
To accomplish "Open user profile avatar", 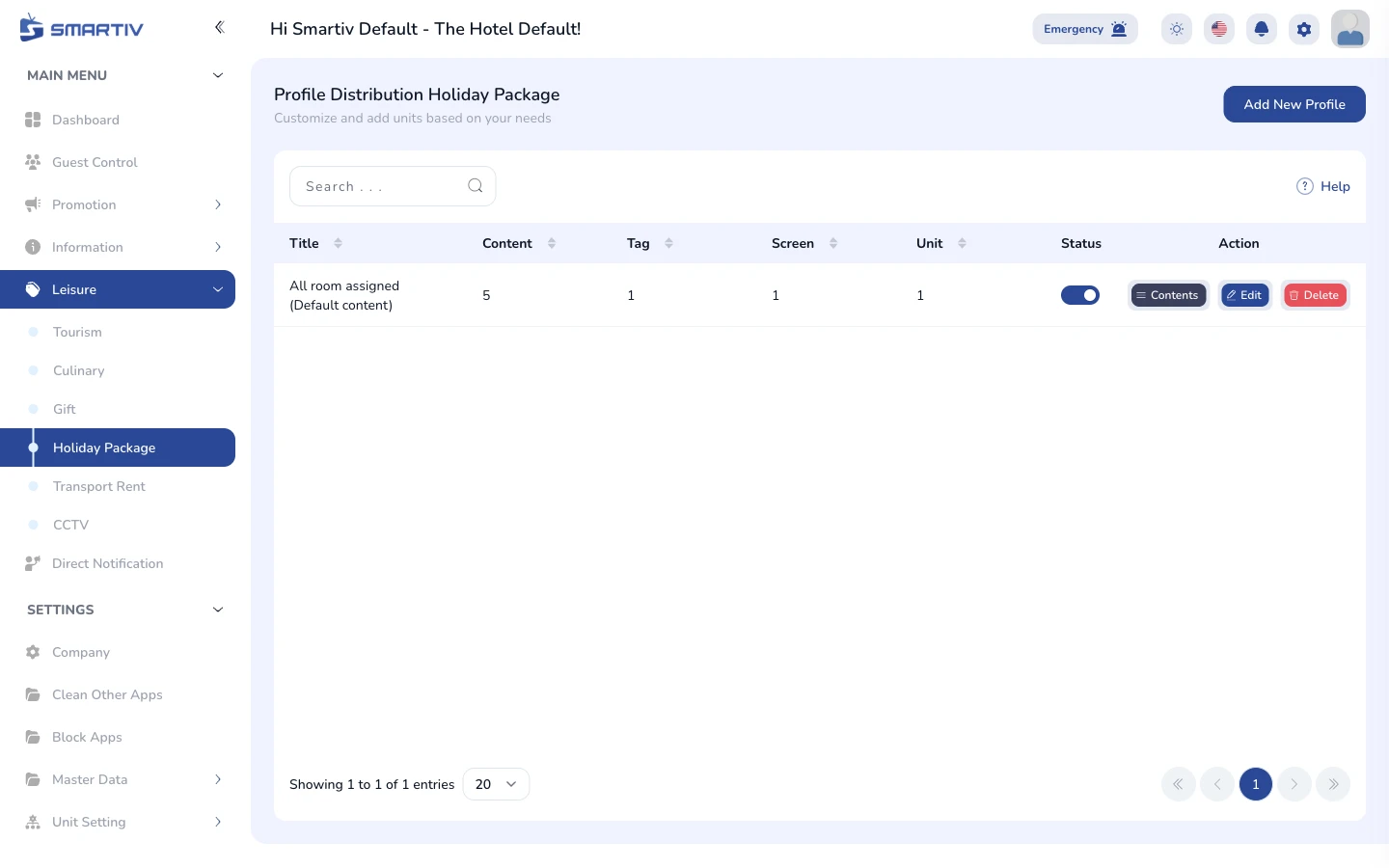I will tap(1350, 29).
